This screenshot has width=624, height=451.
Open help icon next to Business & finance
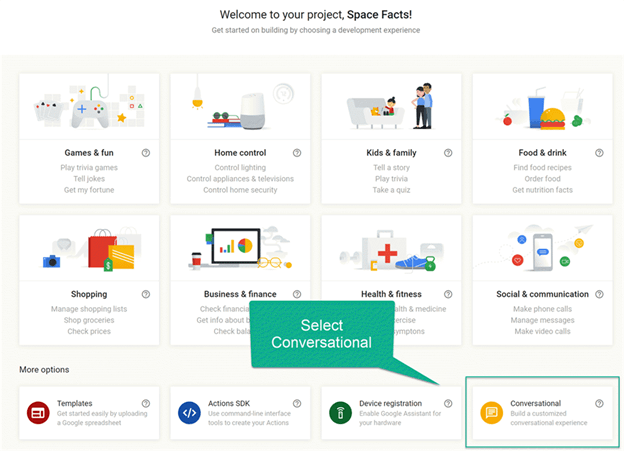(x=297, y=294)
